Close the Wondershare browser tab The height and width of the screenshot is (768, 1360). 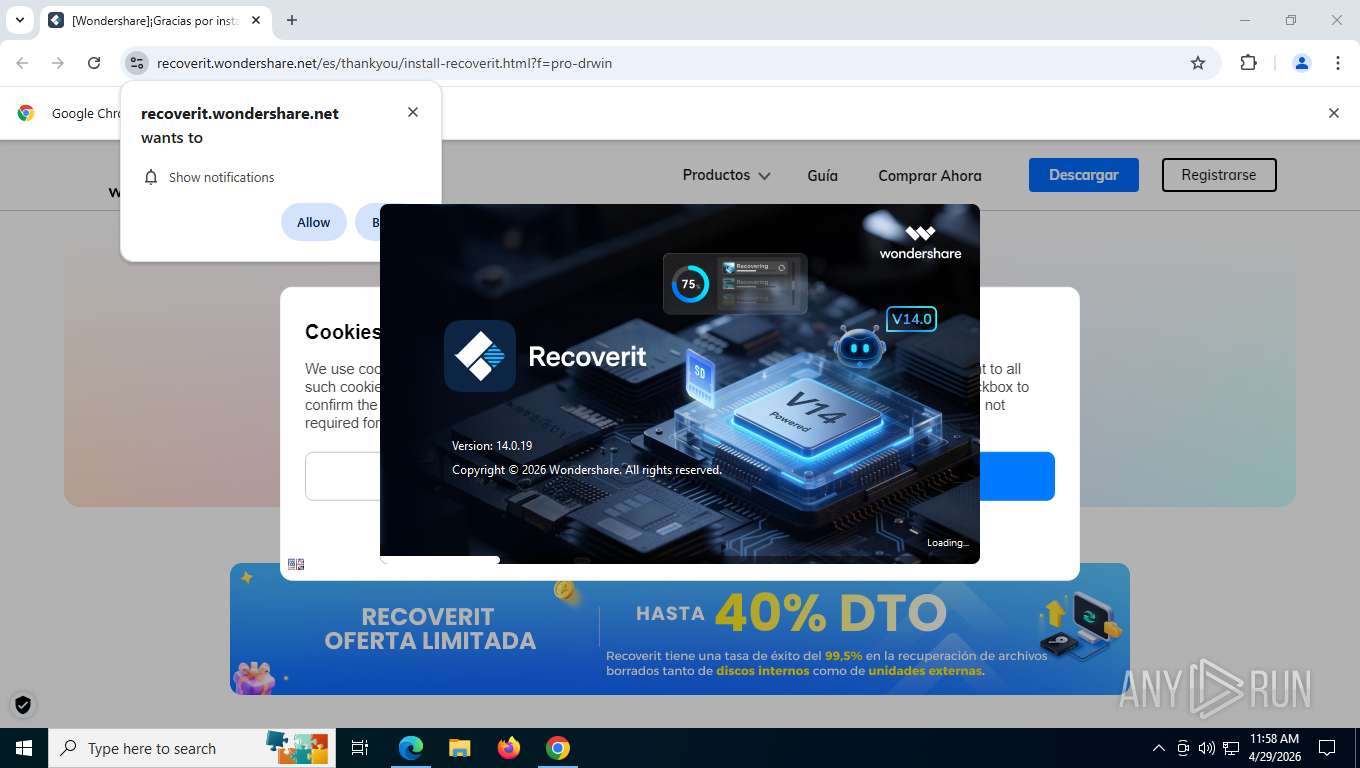256,20
